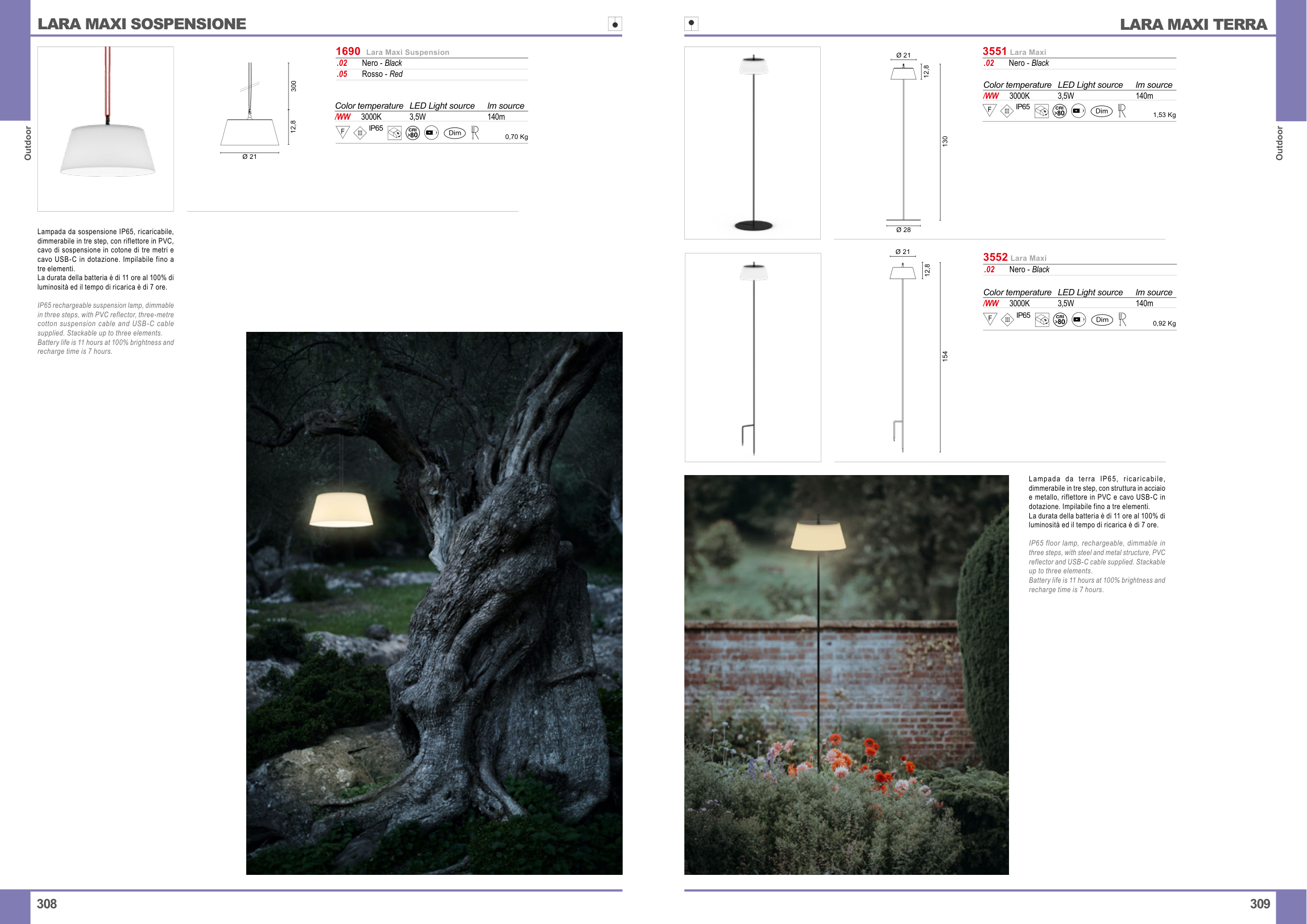This screenshot has height=924, width=1307.
Task: Select the .02 Nero - Black option for 1690
Action: click(x=382, y=63)
